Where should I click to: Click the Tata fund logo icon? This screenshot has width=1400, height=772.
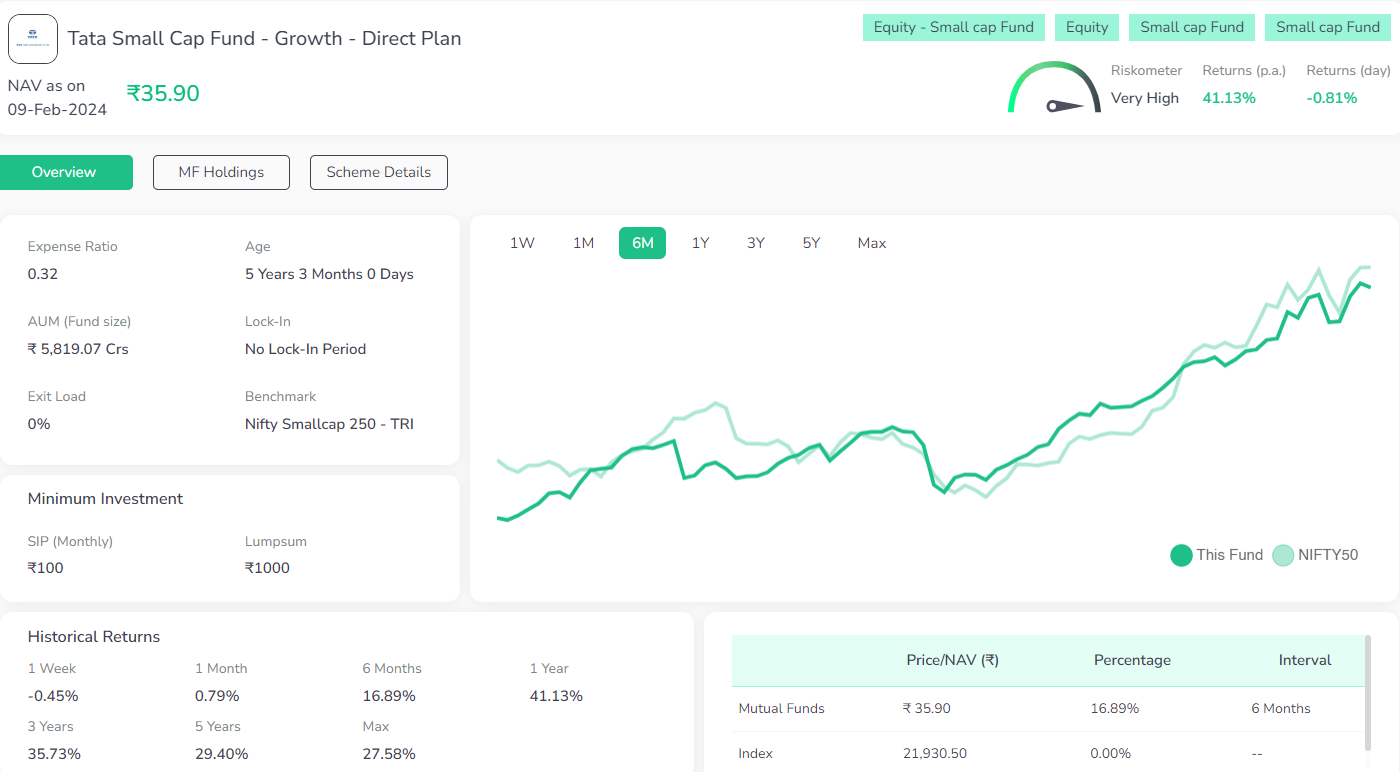(x=33, y=38)
